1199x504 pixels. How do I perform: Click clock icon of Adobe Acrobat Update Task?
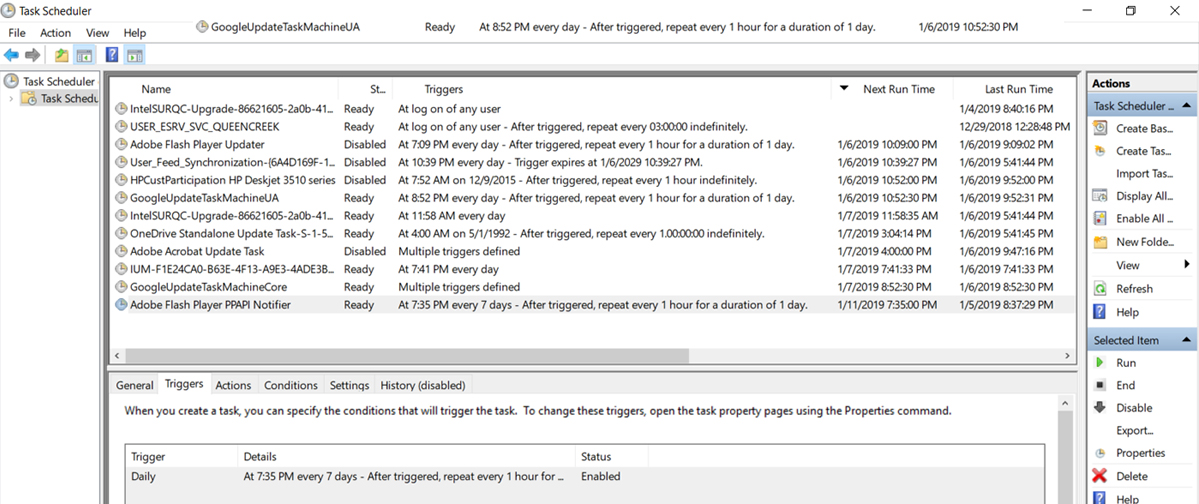(x=121, y=251)
